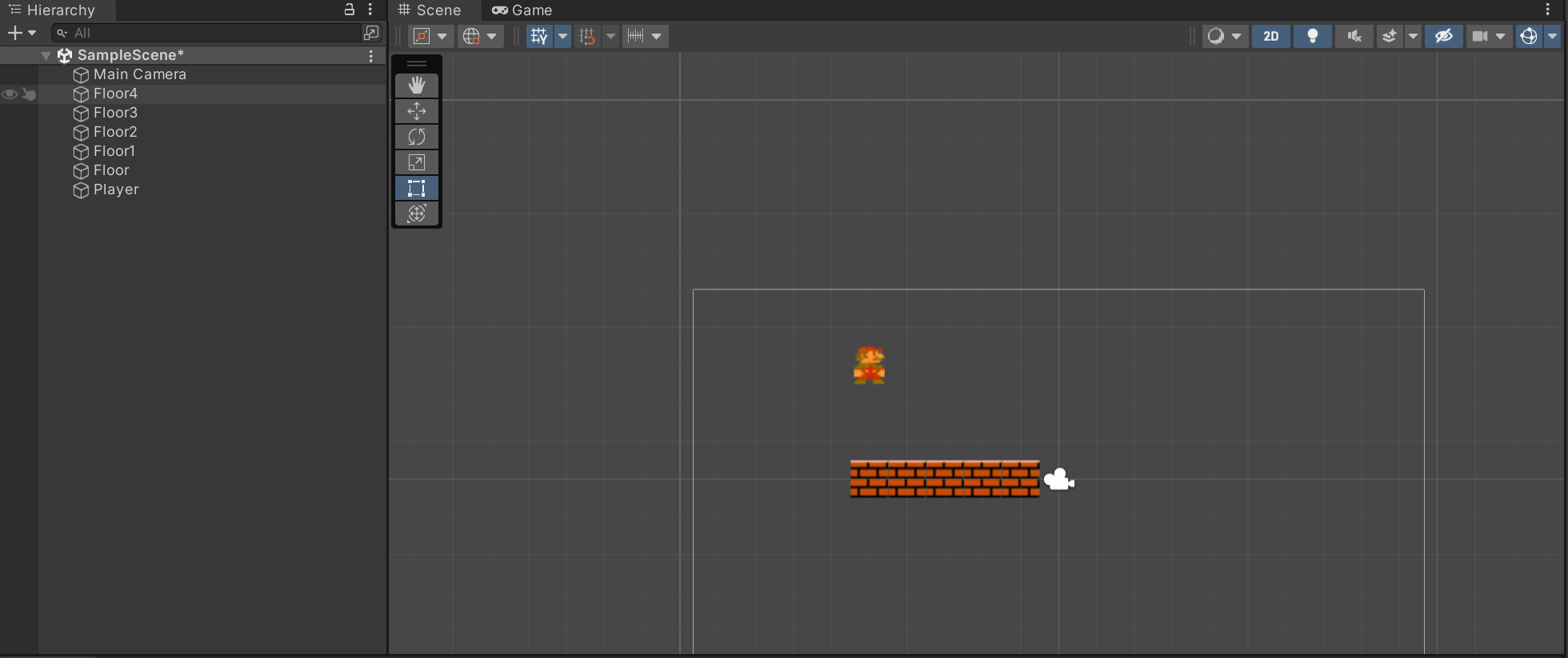Click the snap increment ruler icon
The height and width of the screenshot is (658, 1568).
636,36
